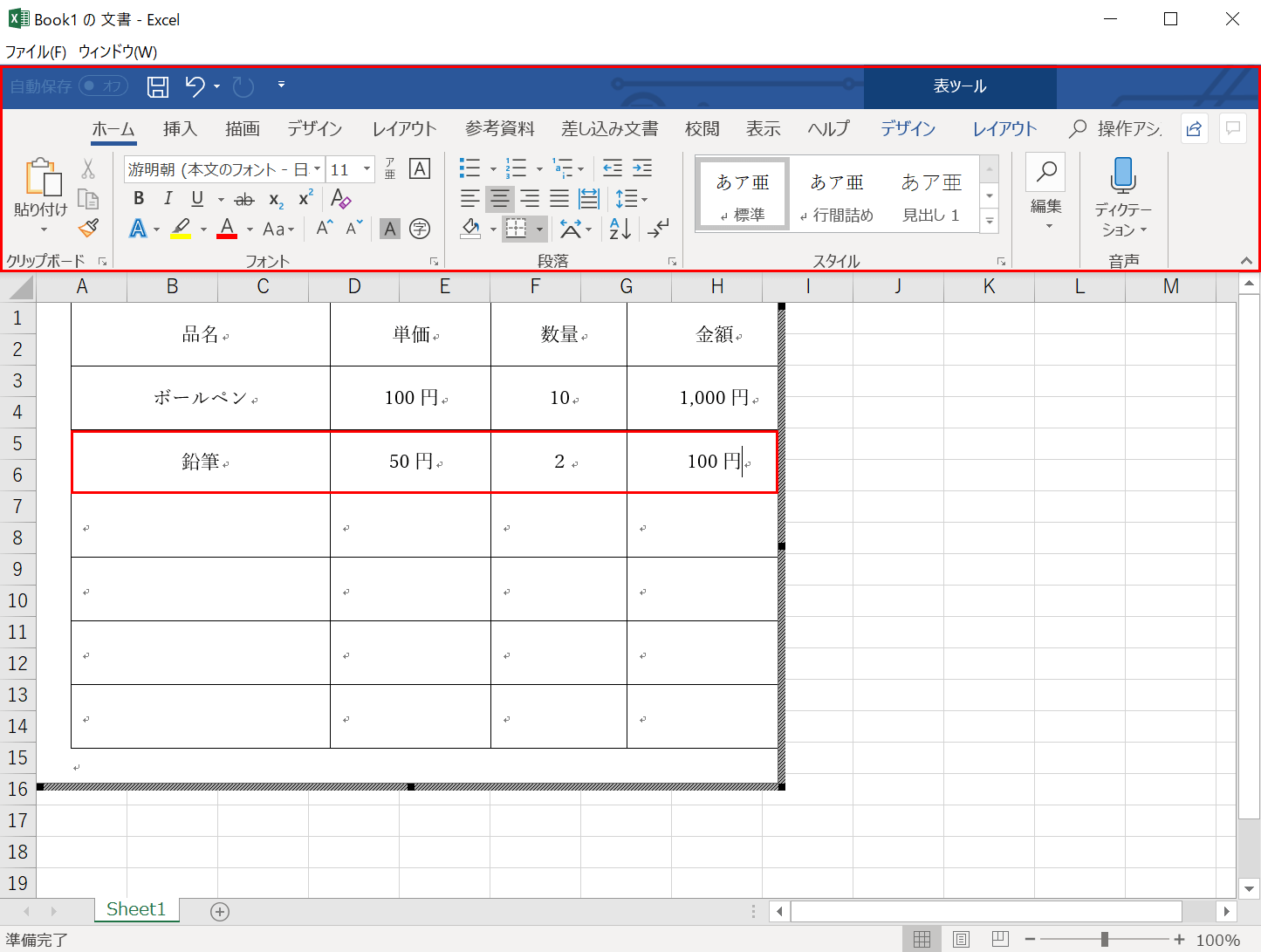Click the Superscript x2 icon
The height and width of the screenshot is (952, 1261).
[x=305, y=199]
